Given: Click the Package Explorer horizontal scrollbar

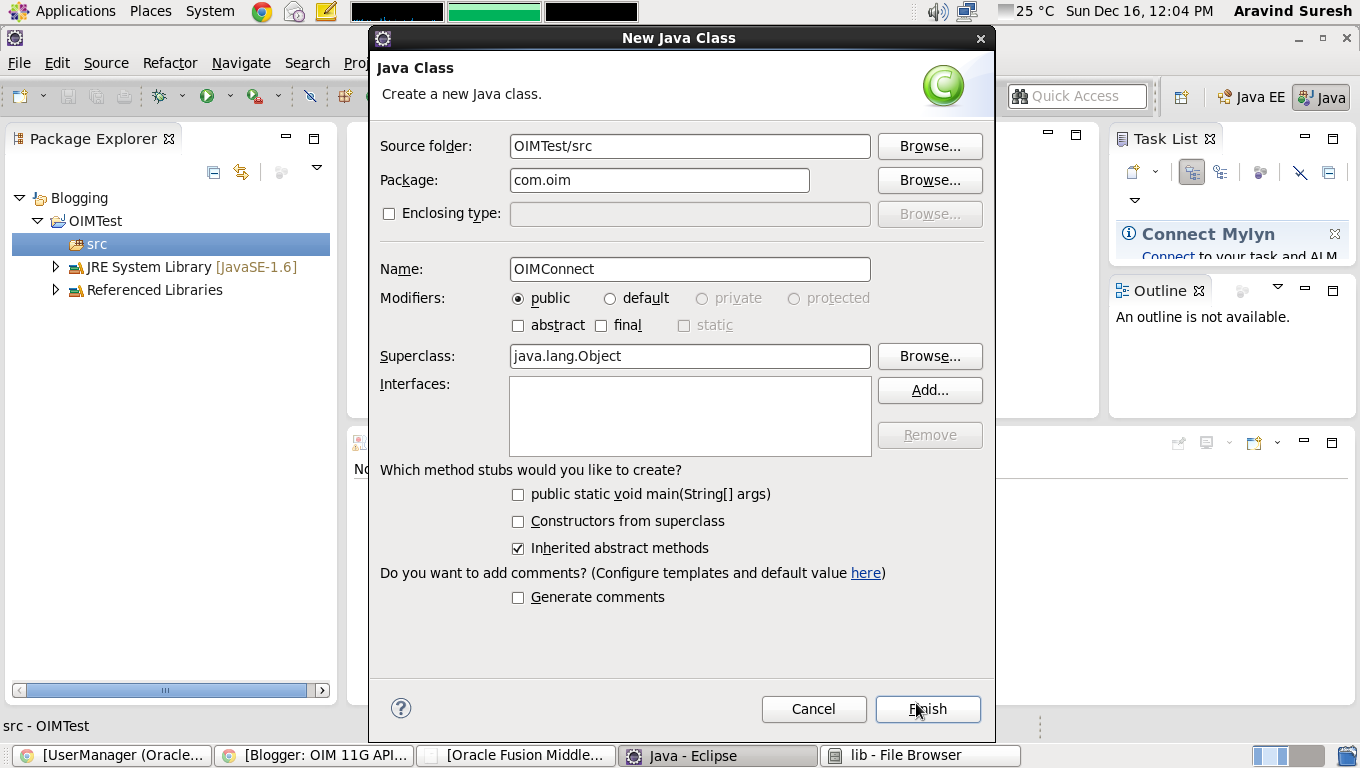Looking at the screenshot, I should (x=170, y=690).
